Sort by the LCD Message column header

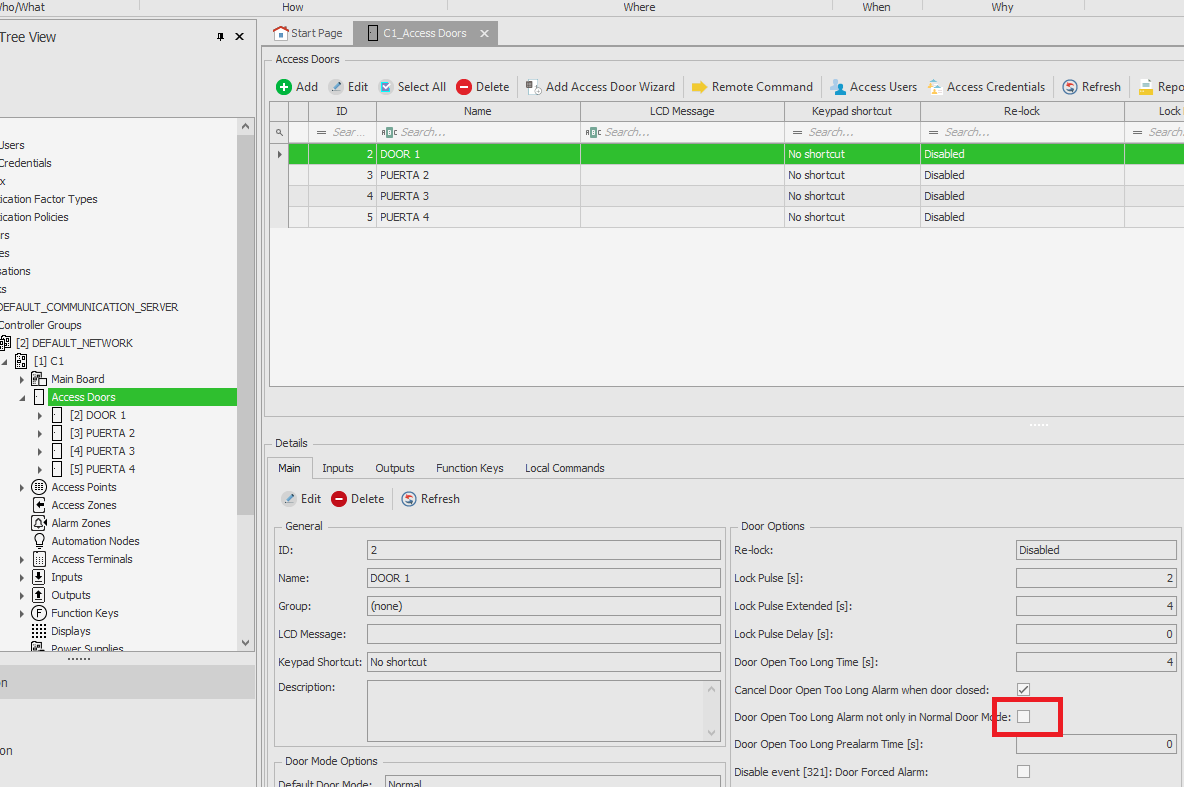682,111
